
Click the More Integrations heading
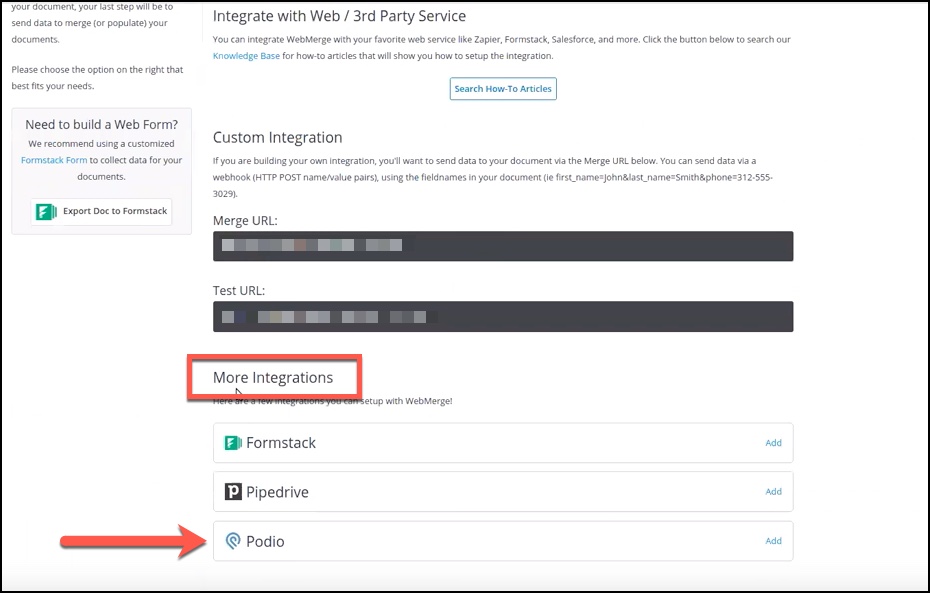click(273, 378)
